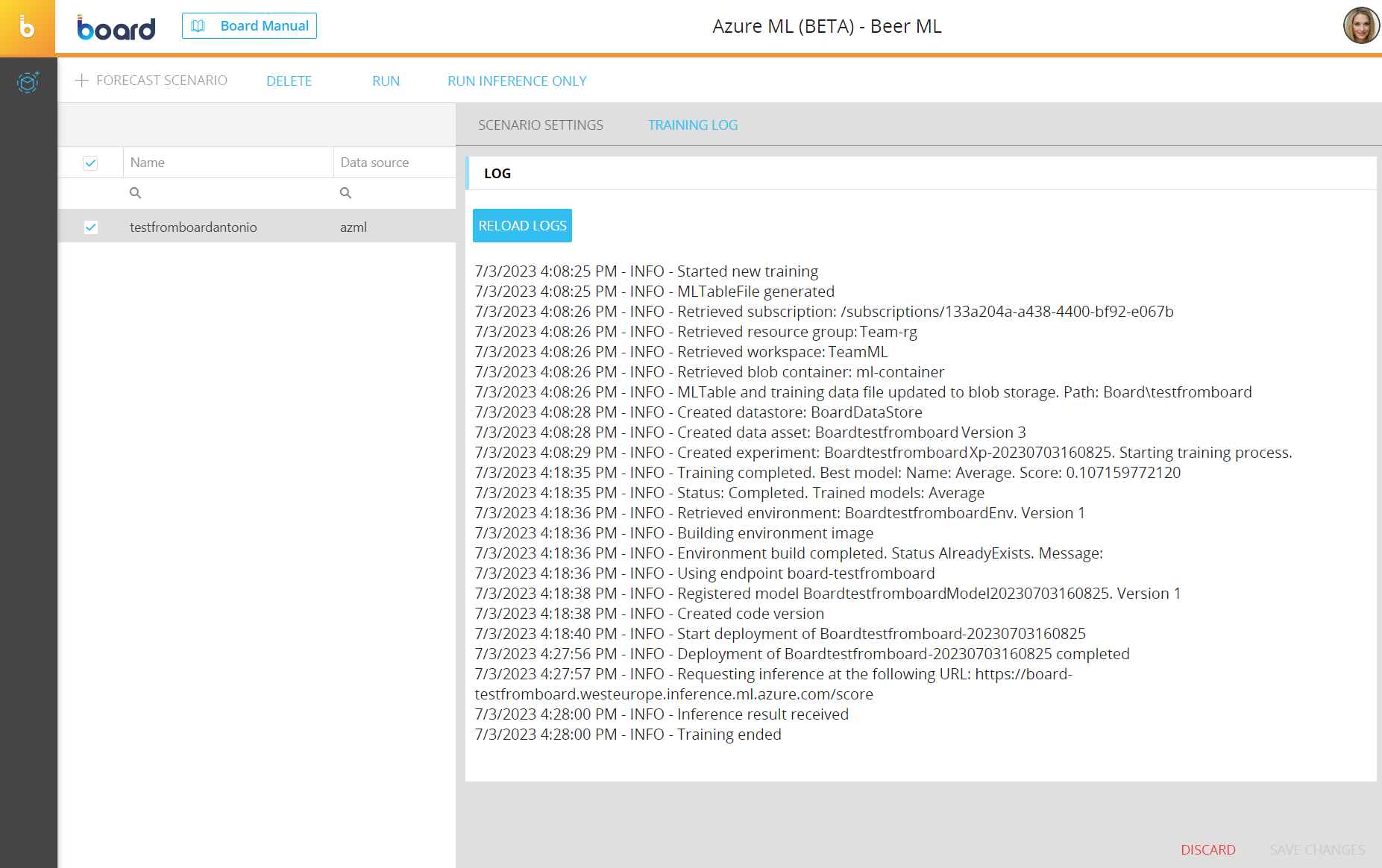Click Discard at the bottom
This screenshot has width=1382, height=868.
pyautogui.click(x=1207, y=850)
